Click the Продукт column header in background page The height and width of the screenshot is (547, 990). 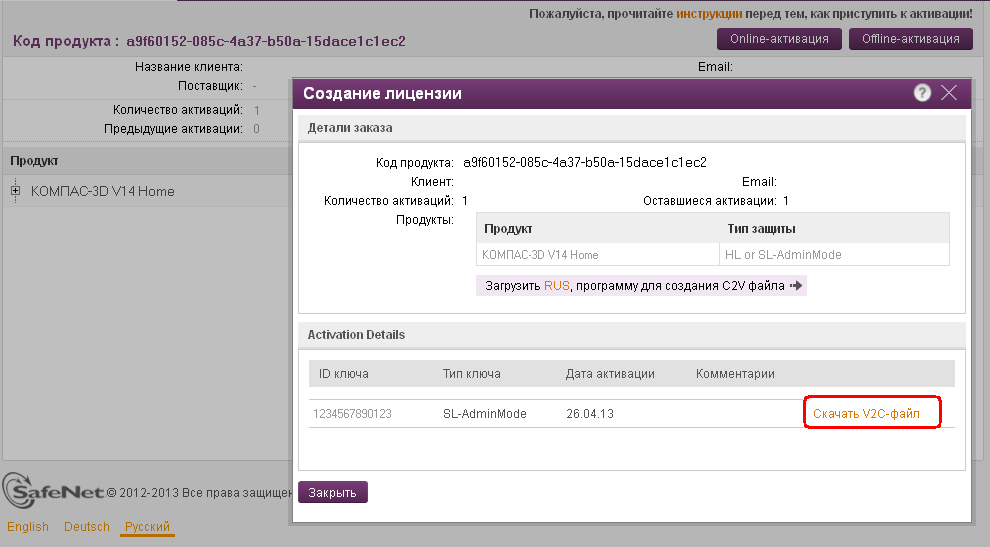click(34, 160)
